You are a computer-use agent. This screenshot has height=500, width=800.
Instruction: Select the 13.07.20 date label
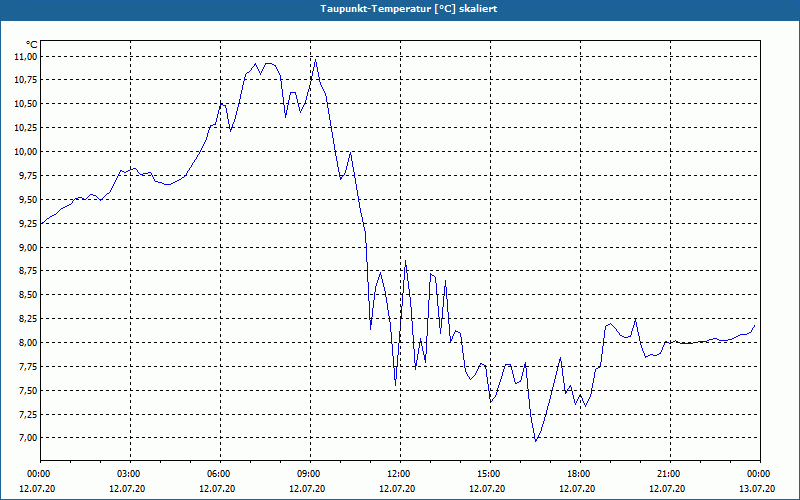click(x=757, y=489)
